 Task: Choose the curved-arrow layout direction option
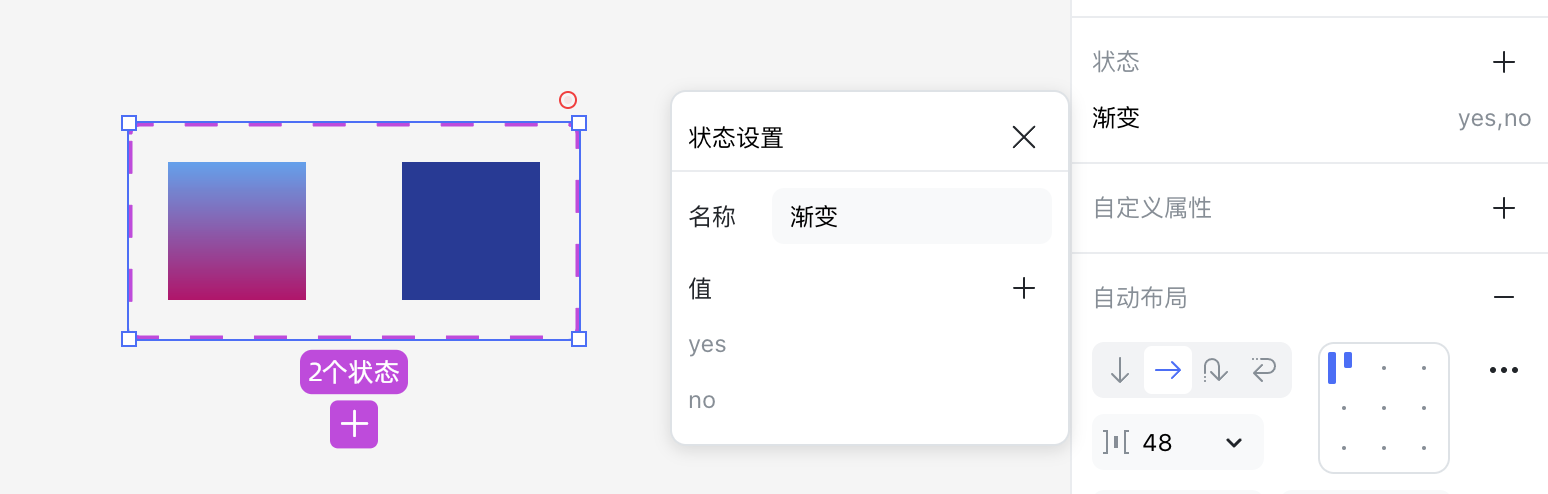(1216, 370)
